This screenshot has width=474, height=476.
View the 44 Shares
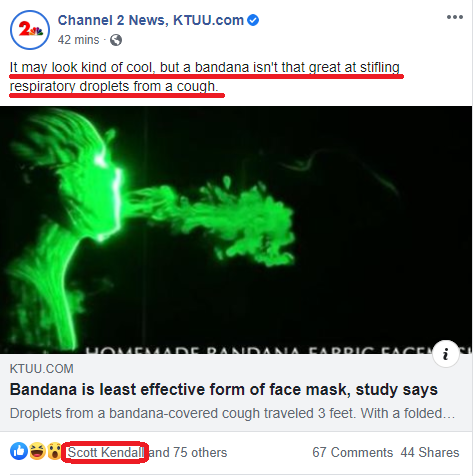tap(430, 452)
